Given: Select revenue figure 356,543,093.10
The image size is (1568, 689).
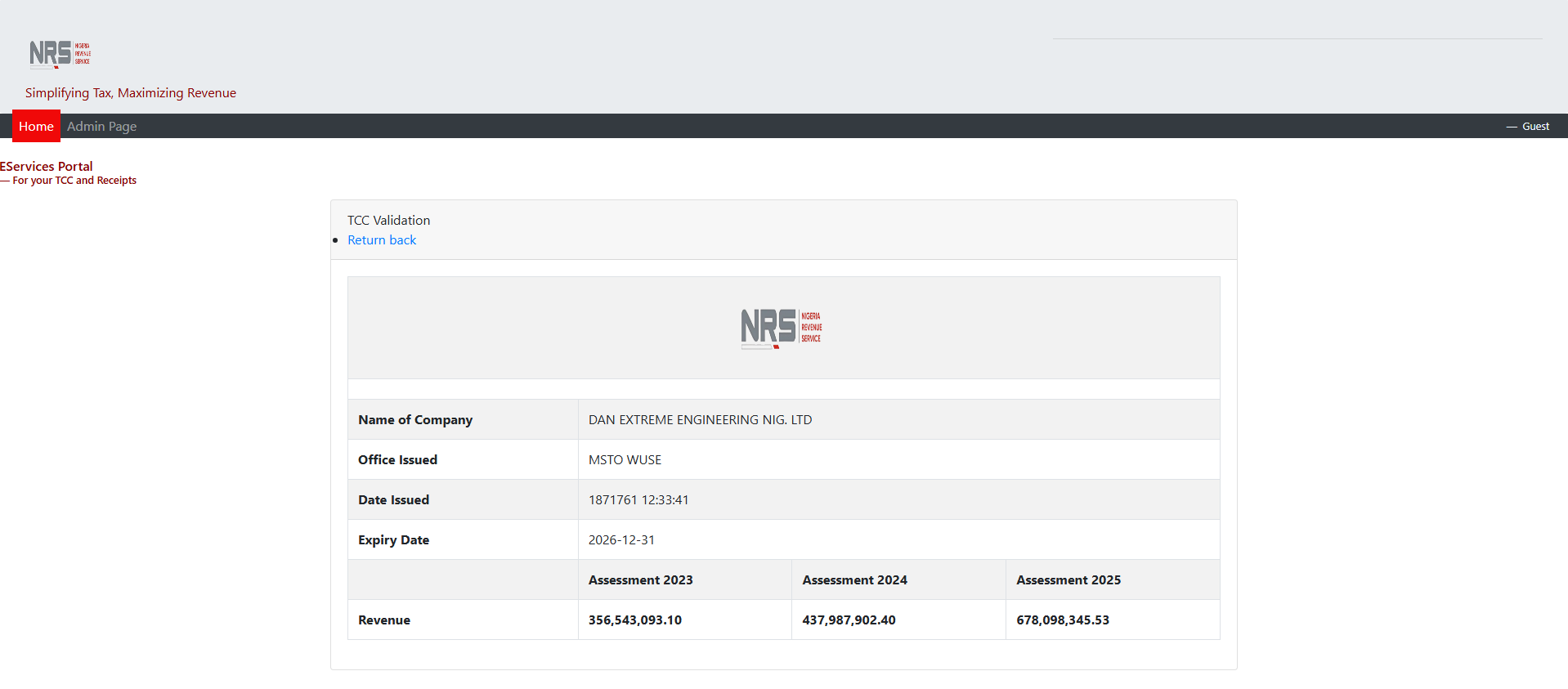Looking at the screenshot, I should [x=634, y=620].
